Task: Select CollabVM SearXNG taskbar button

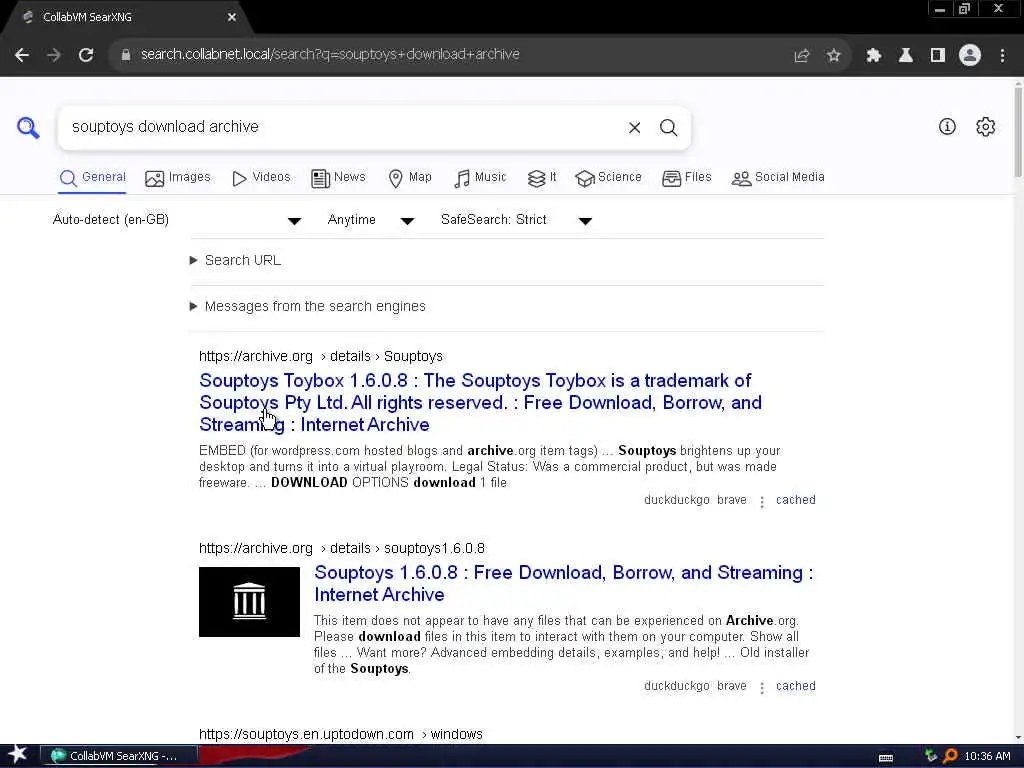Action: [120, 756]
